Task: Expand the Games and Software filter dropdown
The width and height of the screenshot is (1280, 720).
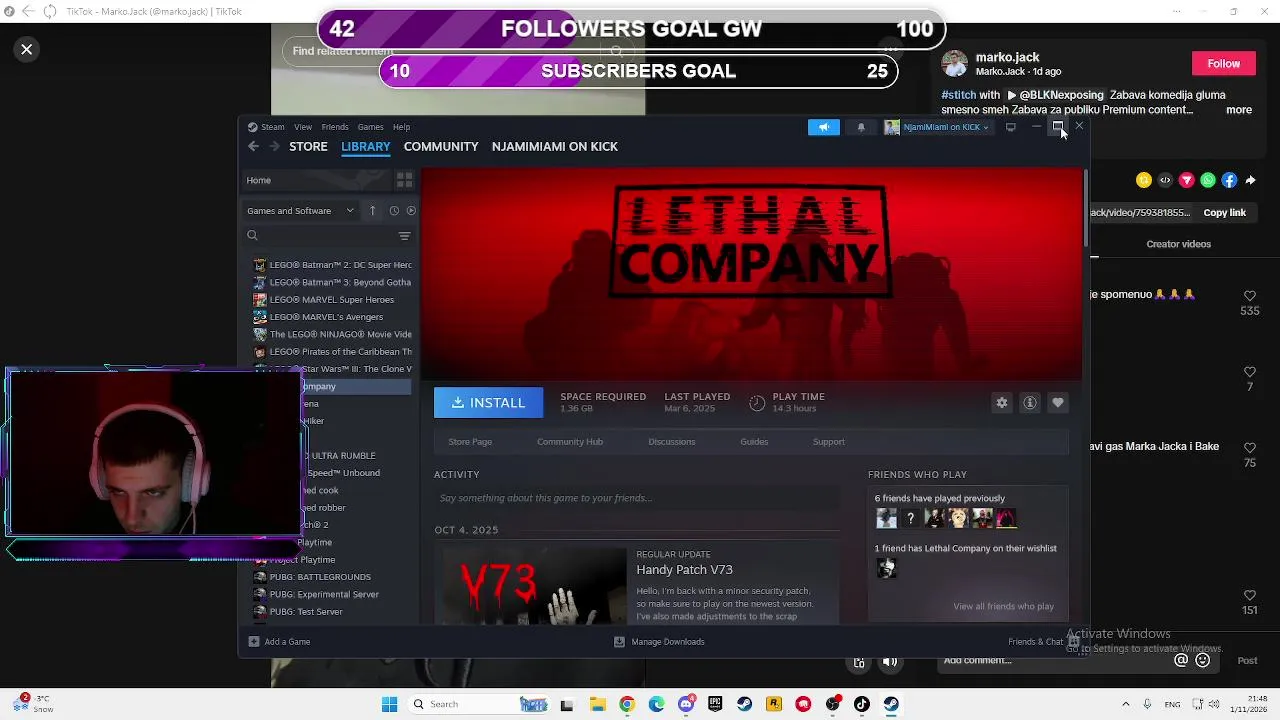Action: pos(300,211)
